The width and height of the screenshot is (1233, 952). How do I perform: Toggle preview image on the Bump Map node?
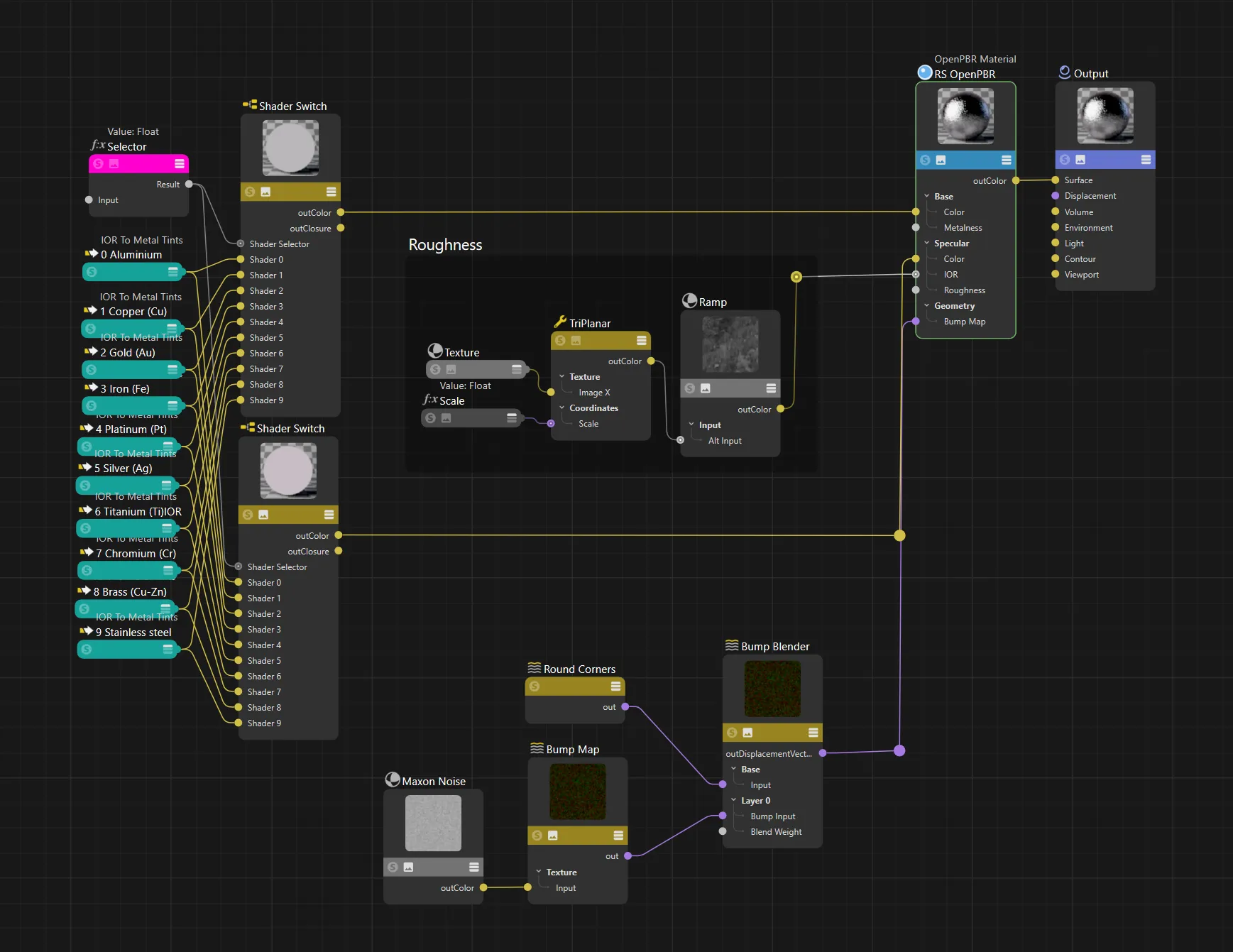point(553,836)
